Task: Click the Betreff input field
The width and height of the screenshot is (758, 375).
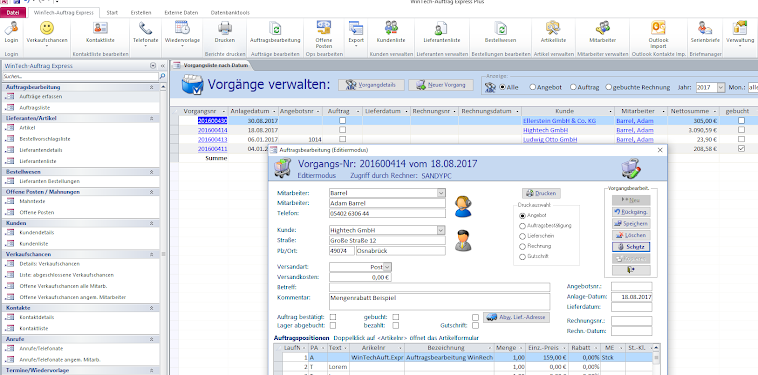Action: [439, 287]
